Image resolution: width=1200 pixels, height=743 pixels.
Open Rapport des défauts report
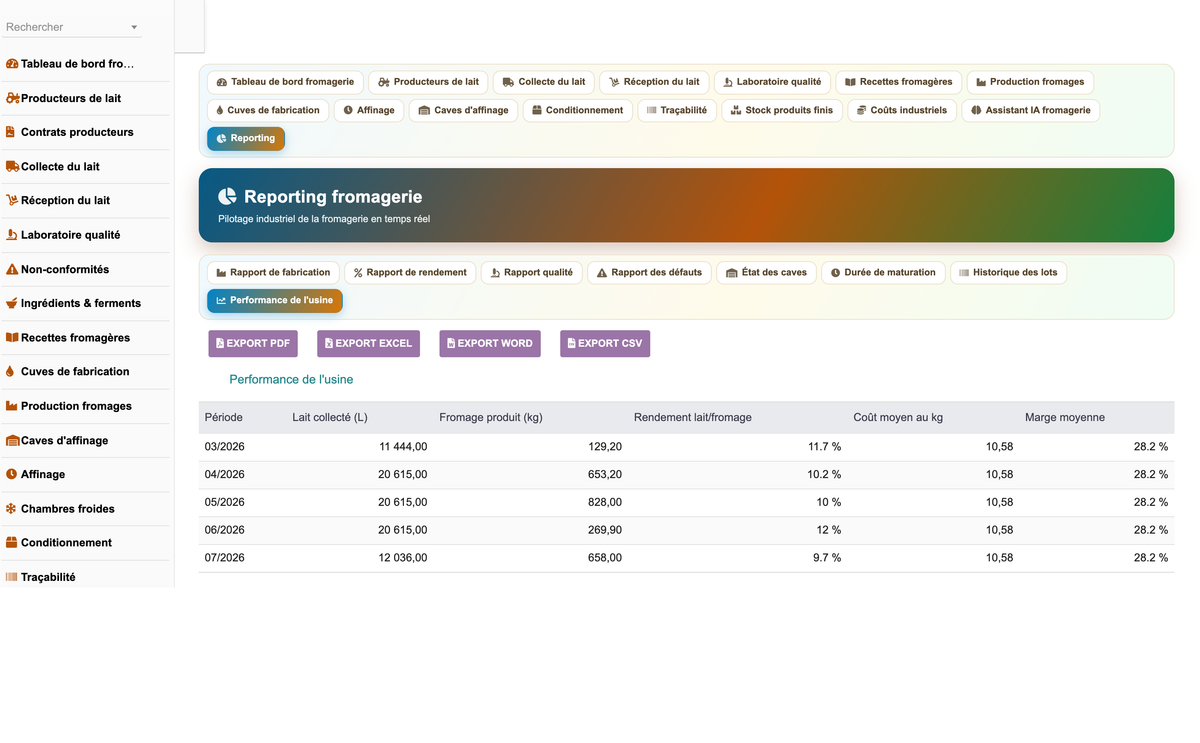pos(649,272)
